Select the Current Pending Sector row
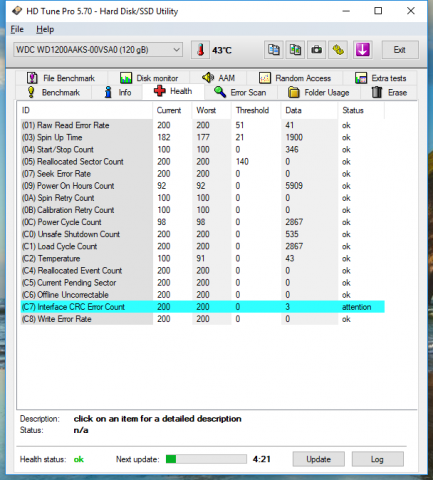Screen dimensions: 433x480 (203, 283)
